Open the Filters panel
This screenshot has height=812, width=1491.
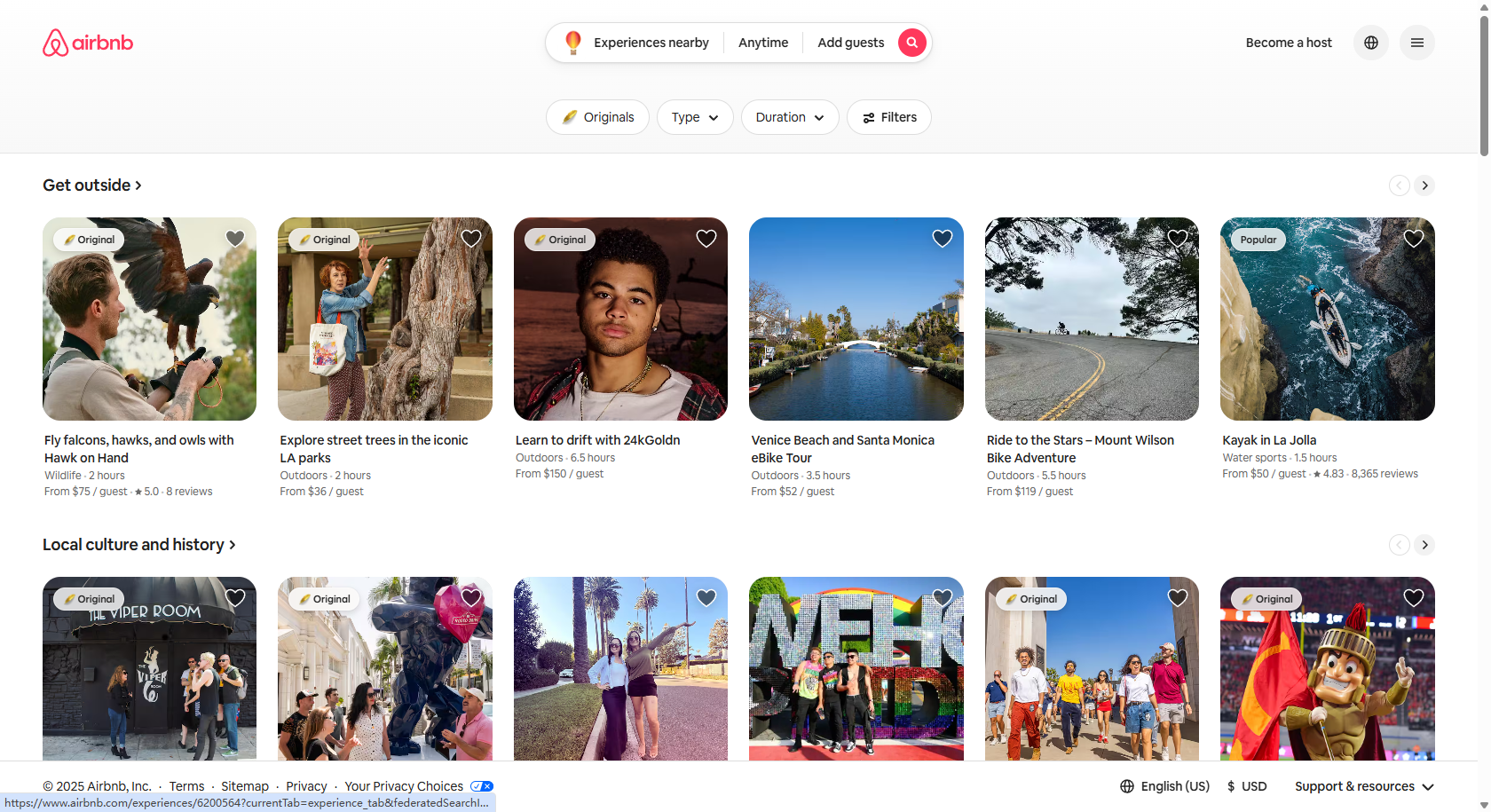tap(888, 116)
